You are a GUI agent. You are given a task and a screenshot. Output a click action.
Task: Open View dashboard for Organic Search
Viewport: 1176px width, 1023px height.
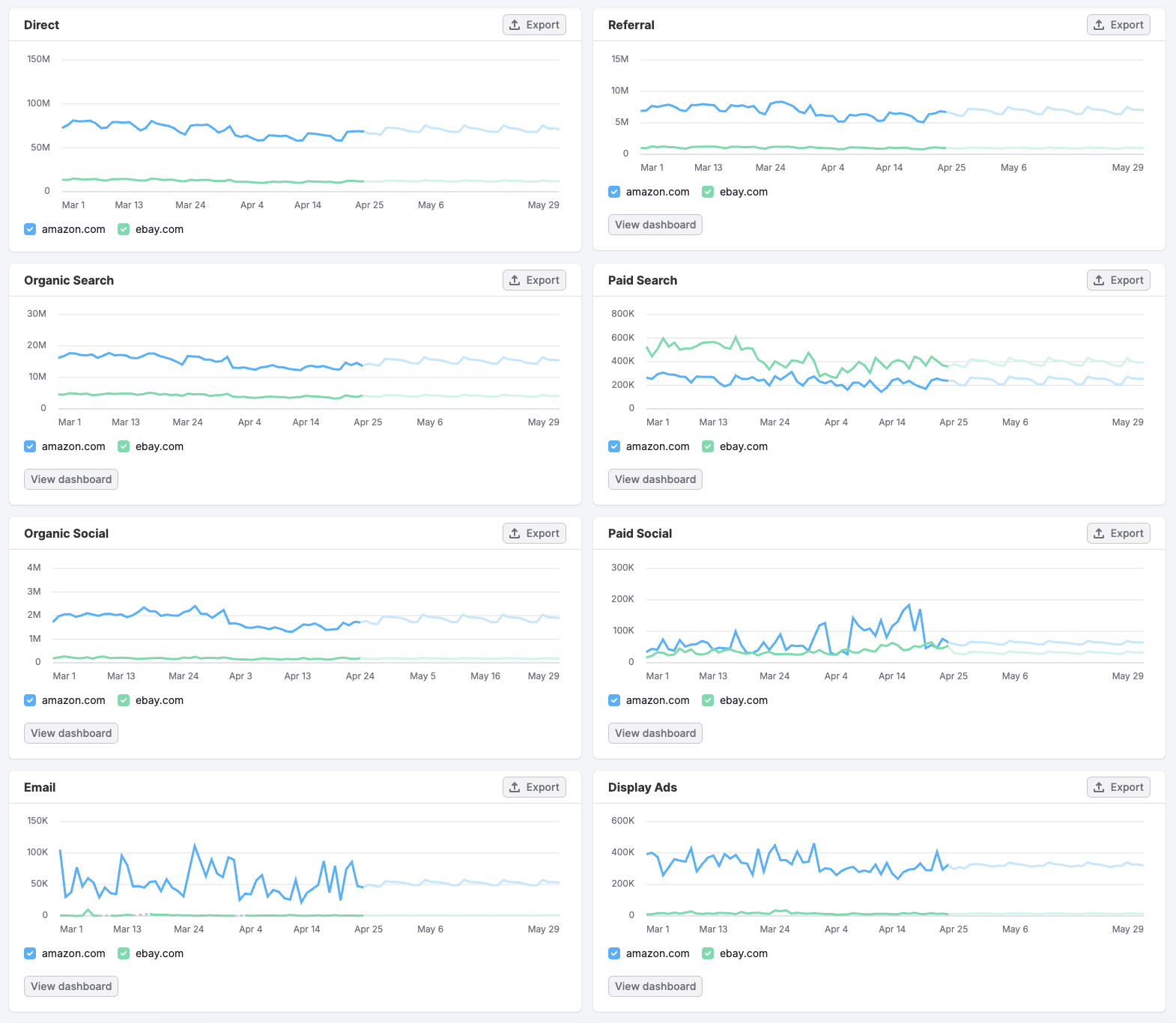(71, 479)
